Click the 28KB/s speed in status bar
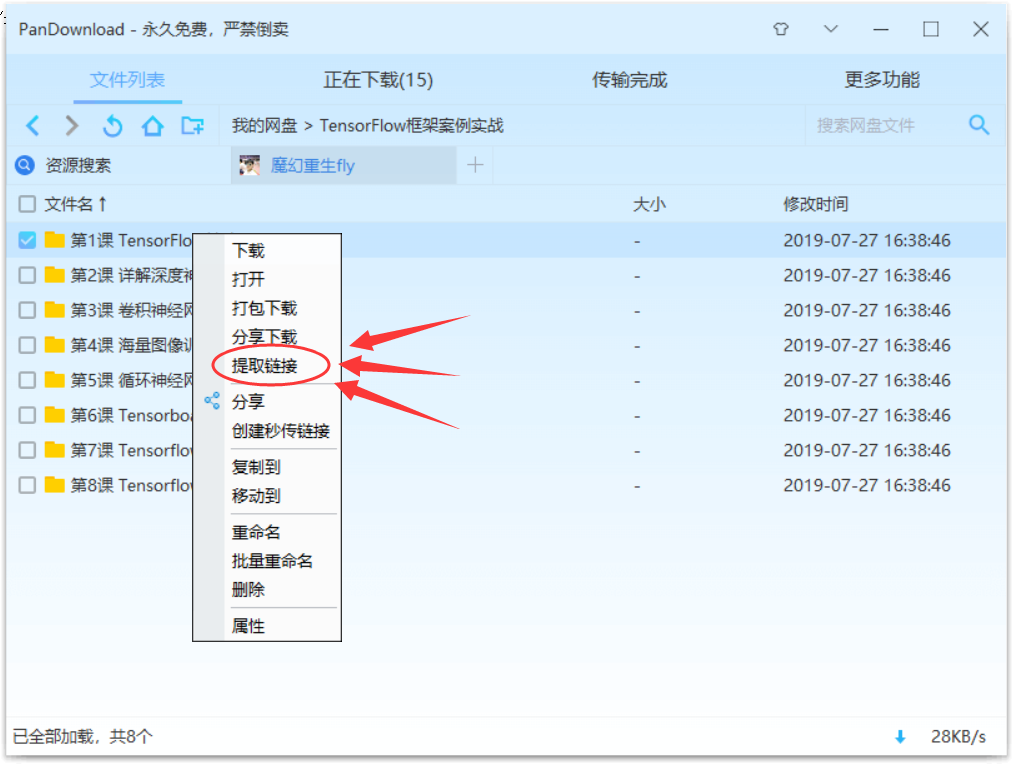The image size is (1013, 764). click(958, 737)
